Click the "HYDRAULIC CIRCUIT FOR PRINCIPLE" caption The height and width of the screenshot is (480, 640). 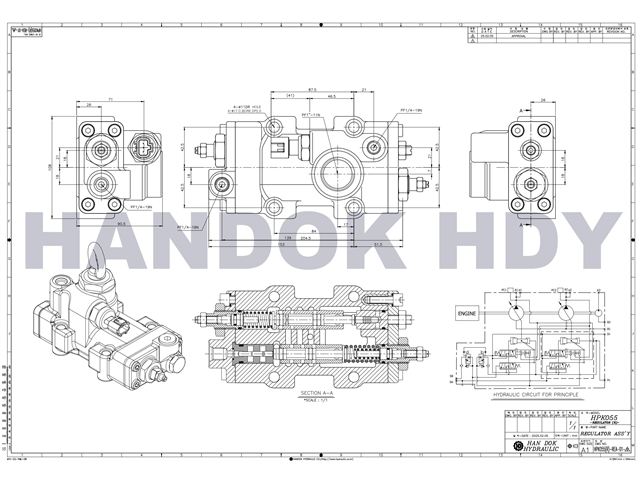pos(536,395)
